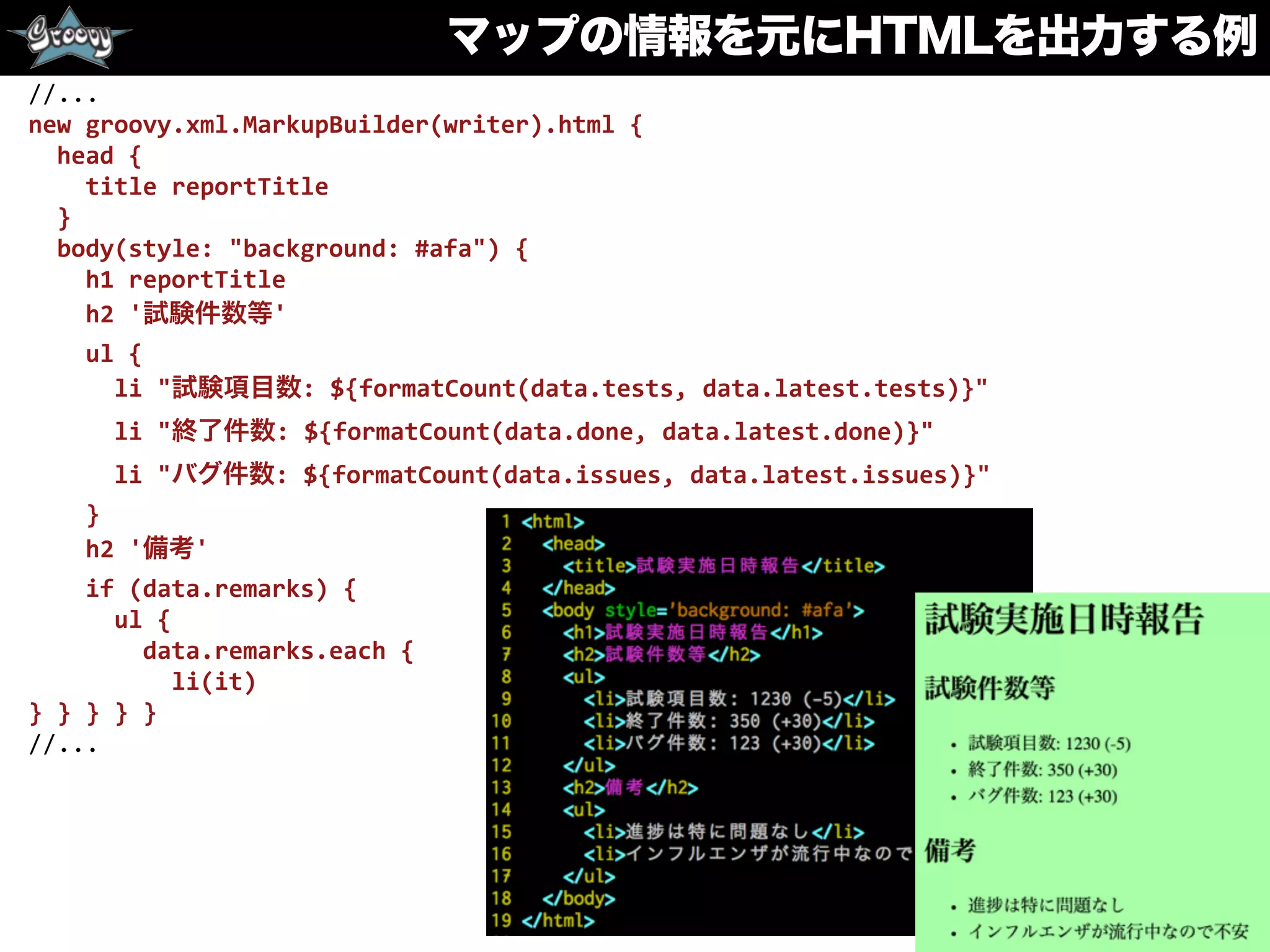Click the slide title 'マップの情報を元にHTMLを出力する例'
The height and width of the screenshot is (952, 1270).
pyautogui.click(x=853, y=37)
